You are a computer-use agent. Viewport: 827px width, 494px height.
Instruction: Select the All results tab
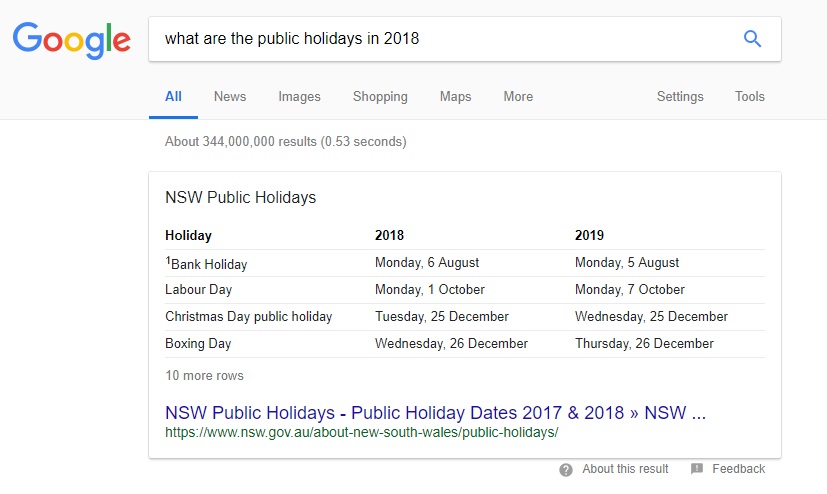[173, 96]
